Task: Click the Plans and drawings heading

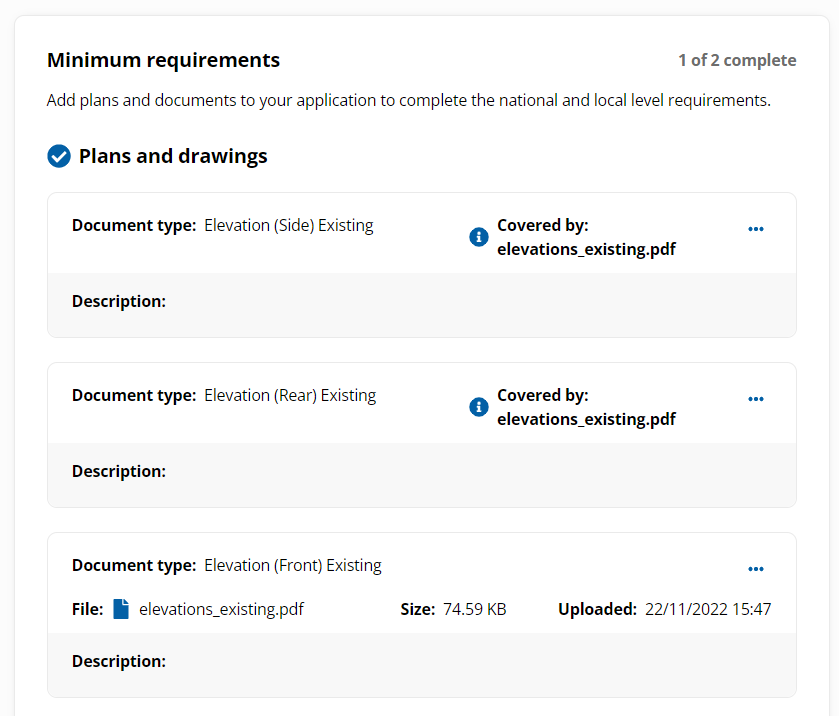Action: click(x=173, y=156)
